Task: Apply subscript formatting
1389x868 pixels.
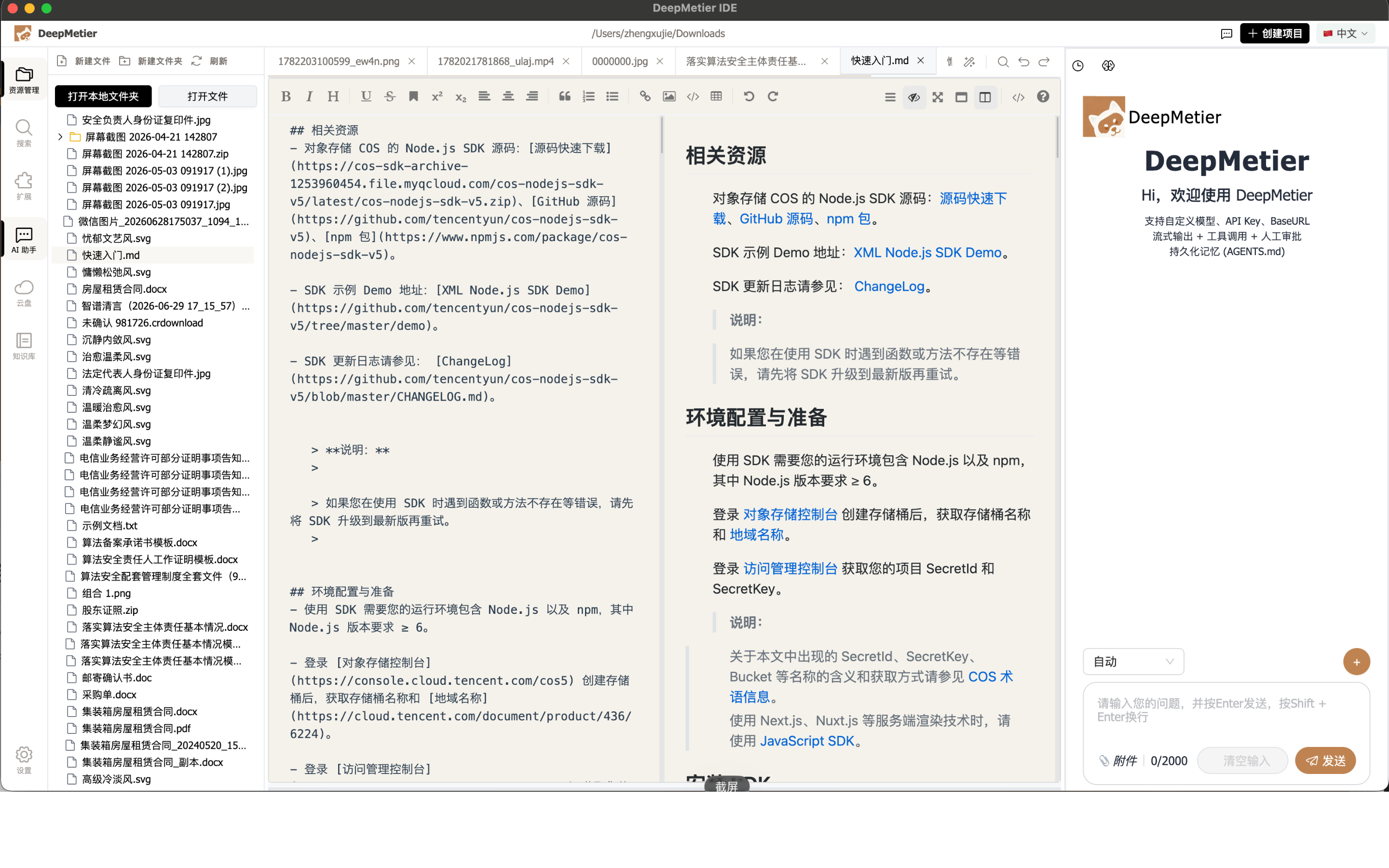Action: point(461,96)
